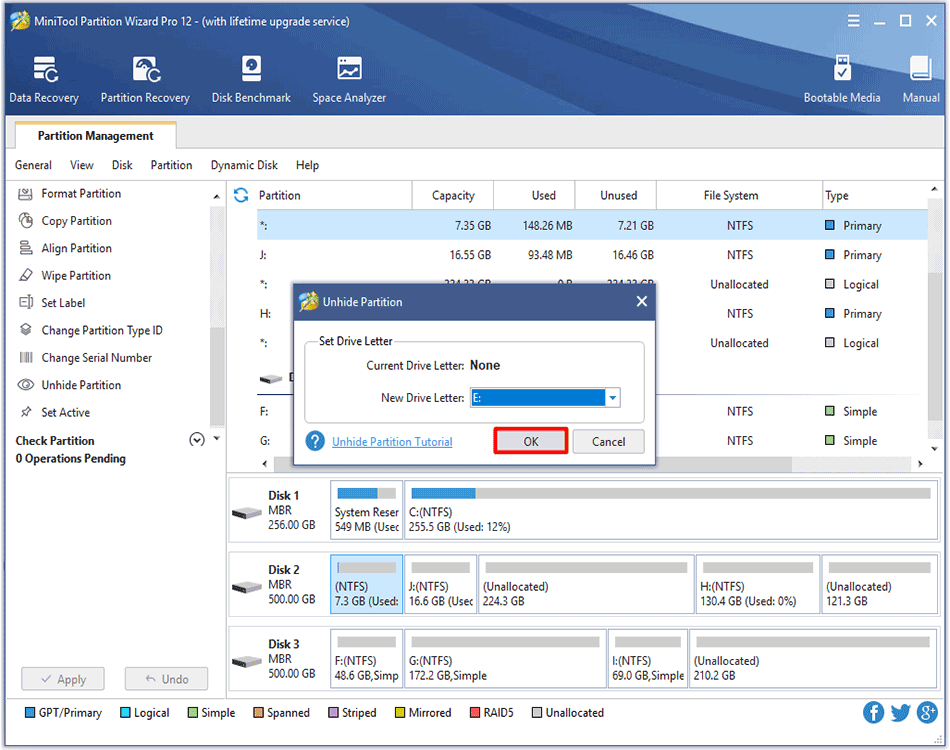Open the Disk Benchmark tool

point(251,79)
